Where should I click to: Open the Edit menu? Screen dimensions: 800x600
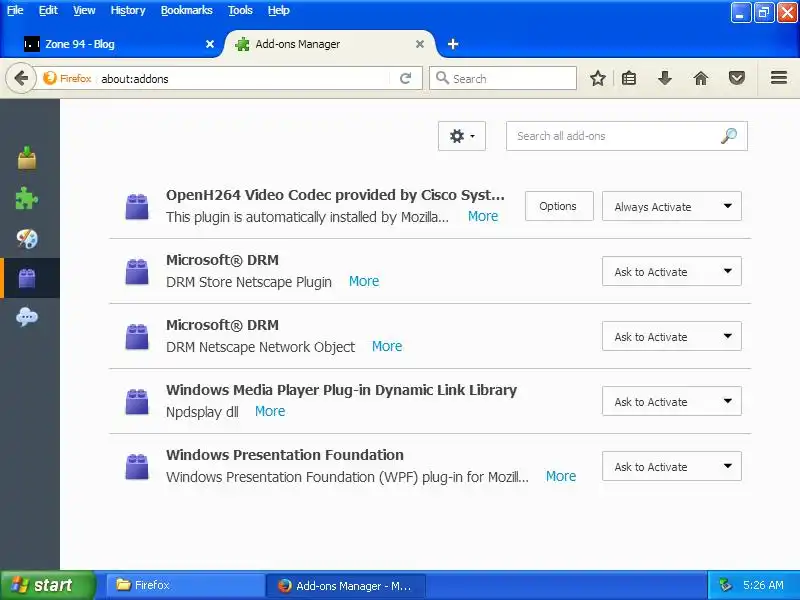point(48,10)
